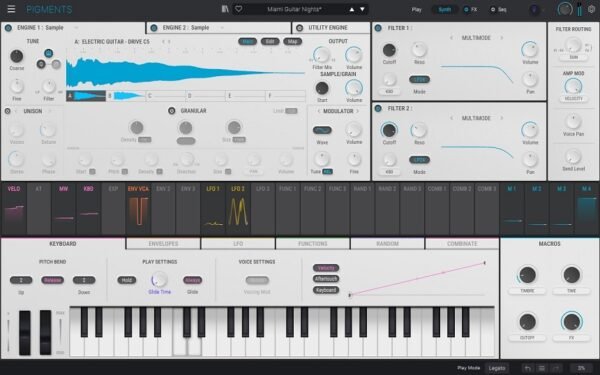Select Keyboard curve button
Image resolution: width=600 pixels, height=375 pixels.
(326, 290)
